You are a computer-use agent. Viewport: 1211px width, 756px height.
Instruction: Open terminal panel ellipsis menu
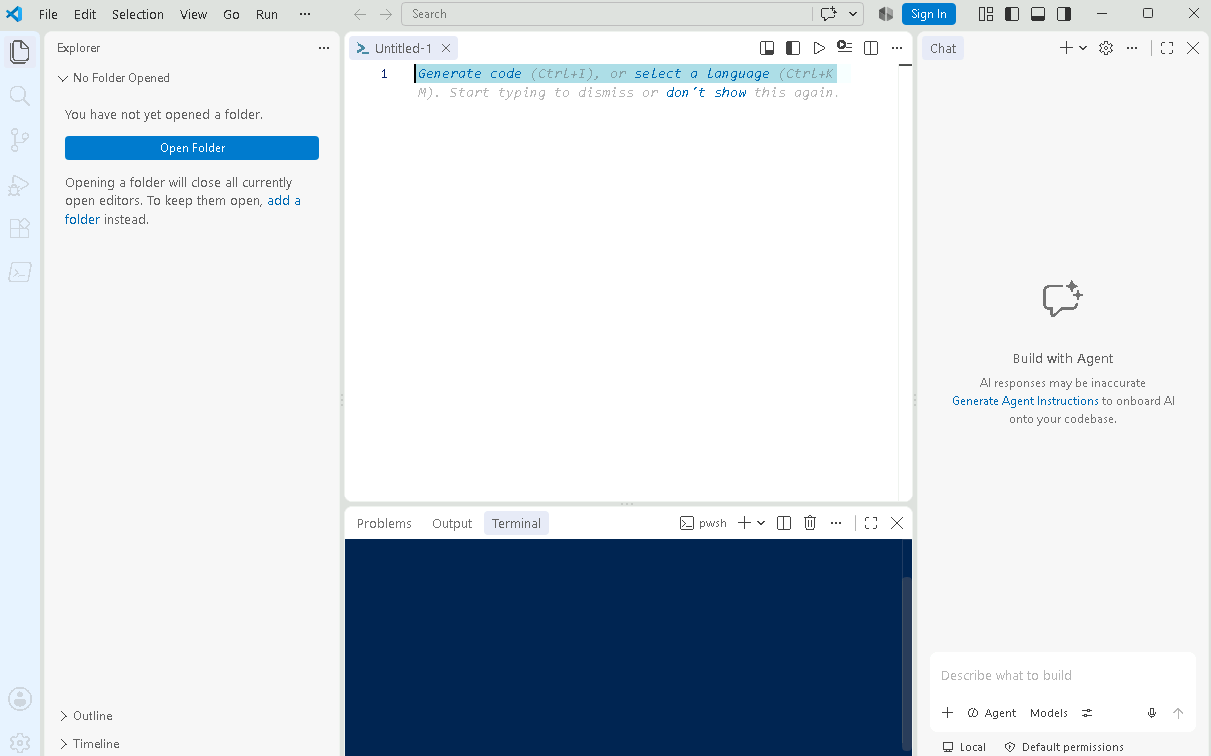tap(836, 523)
